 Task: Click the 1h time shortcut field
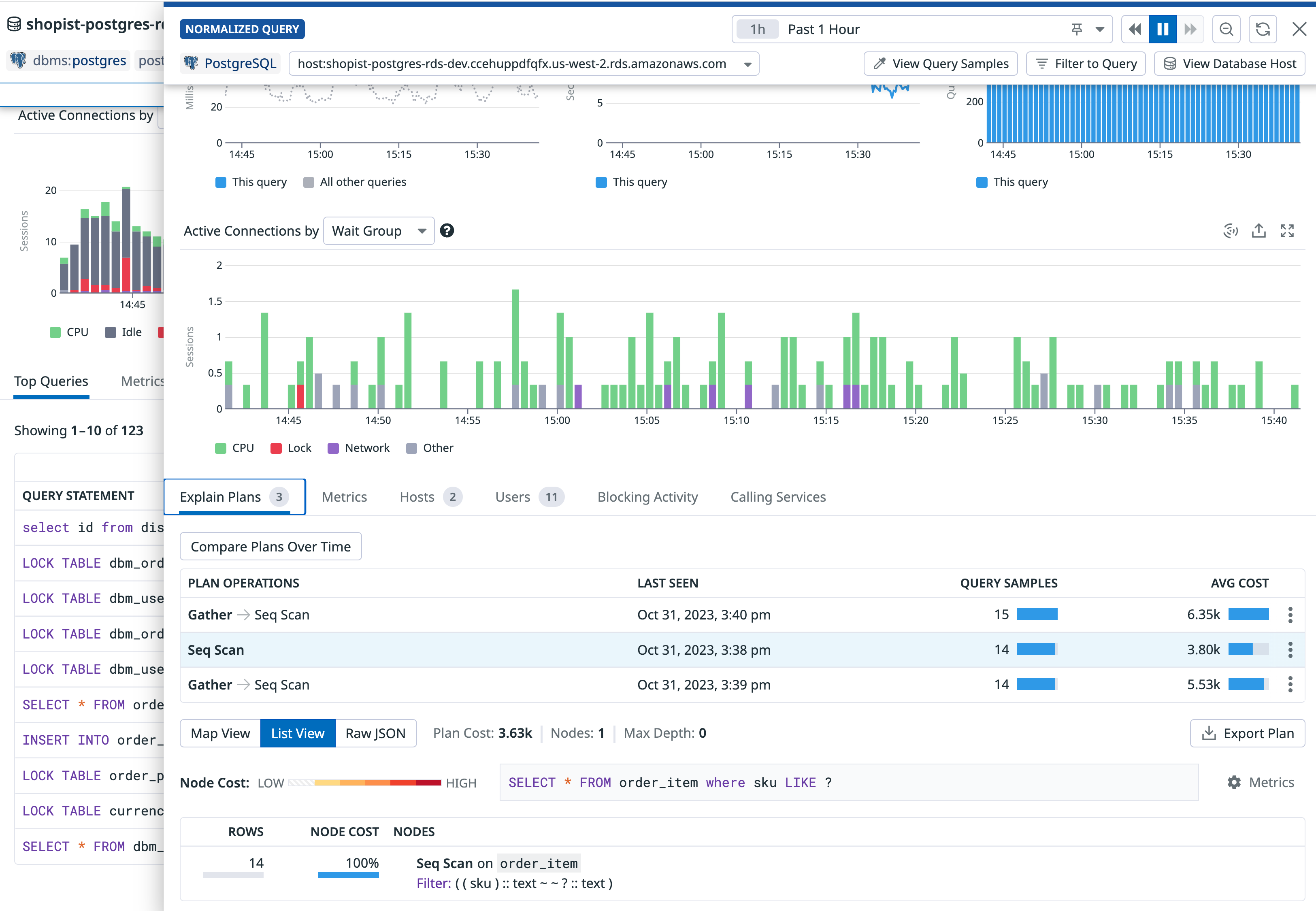[757, 29]
